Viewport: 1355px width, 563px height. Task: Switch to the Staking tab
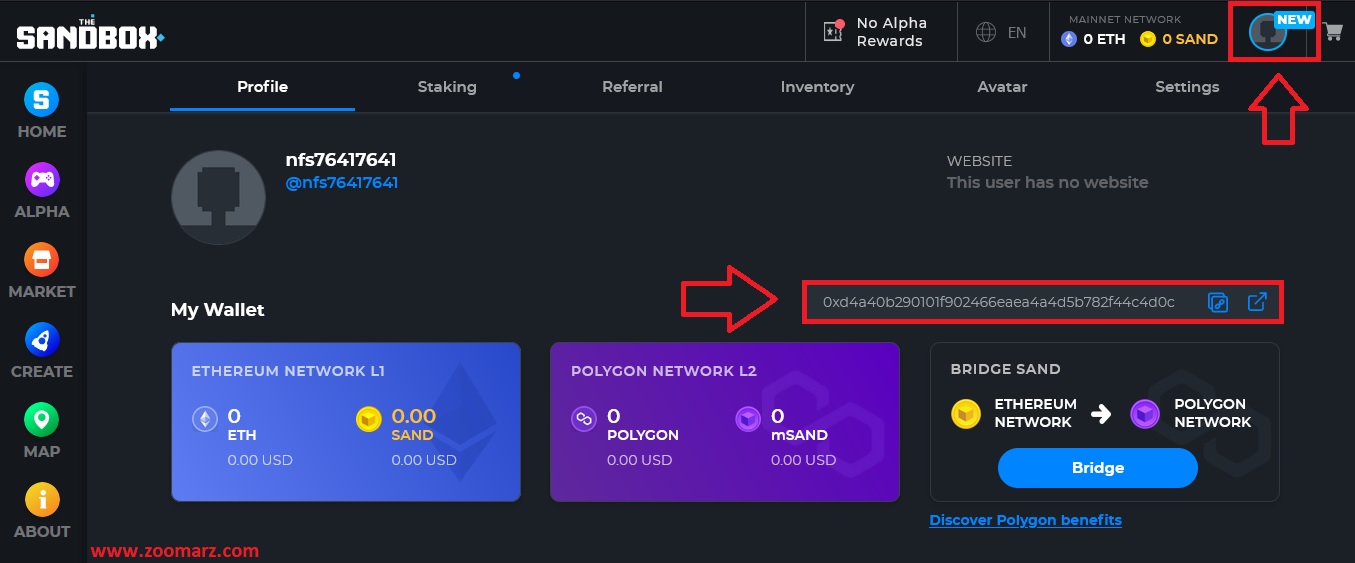click(x=447, y=87)
